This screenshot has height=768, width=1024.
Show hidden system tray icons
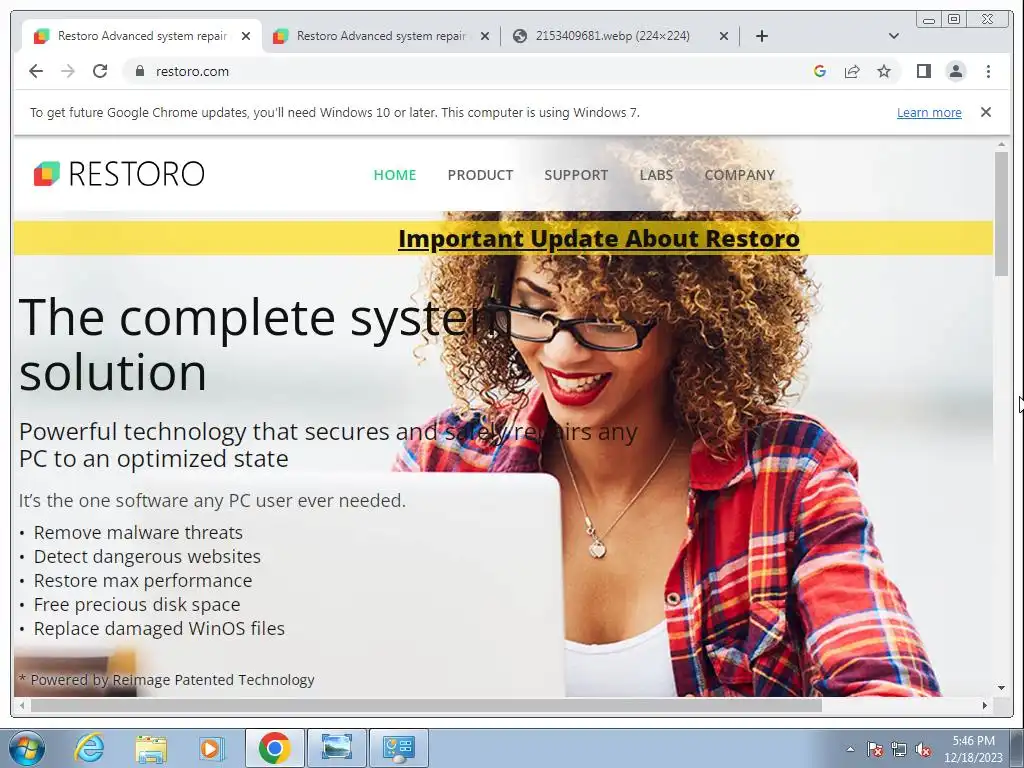click(850, 749)
